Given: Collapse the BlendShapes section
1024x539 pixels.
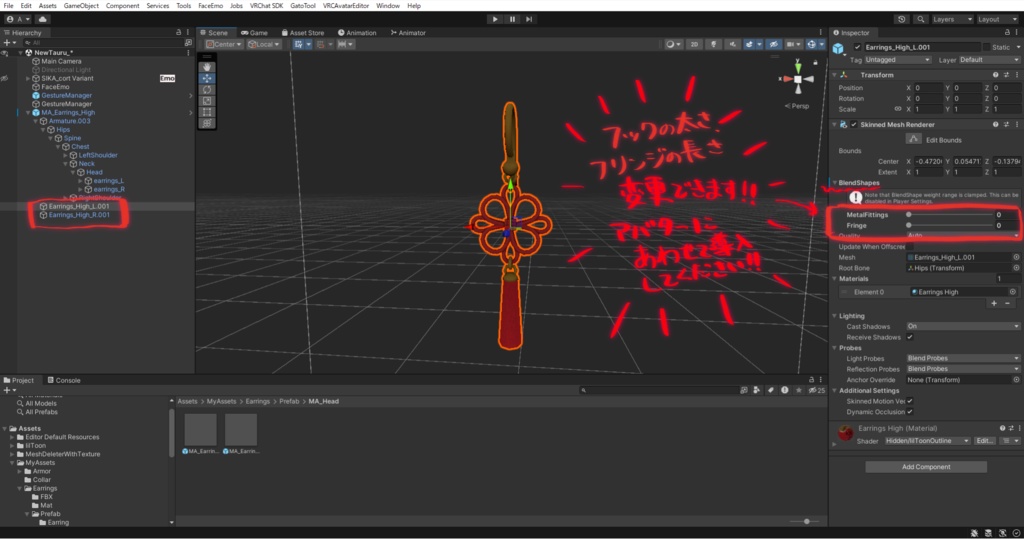Looking at the screenshot, I should 834,183.
